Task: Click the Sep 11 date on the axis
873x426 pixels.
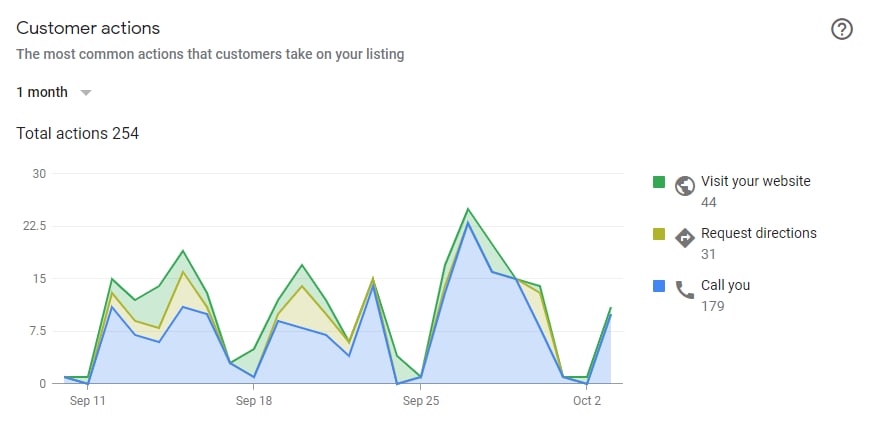Action: [88, 401]
